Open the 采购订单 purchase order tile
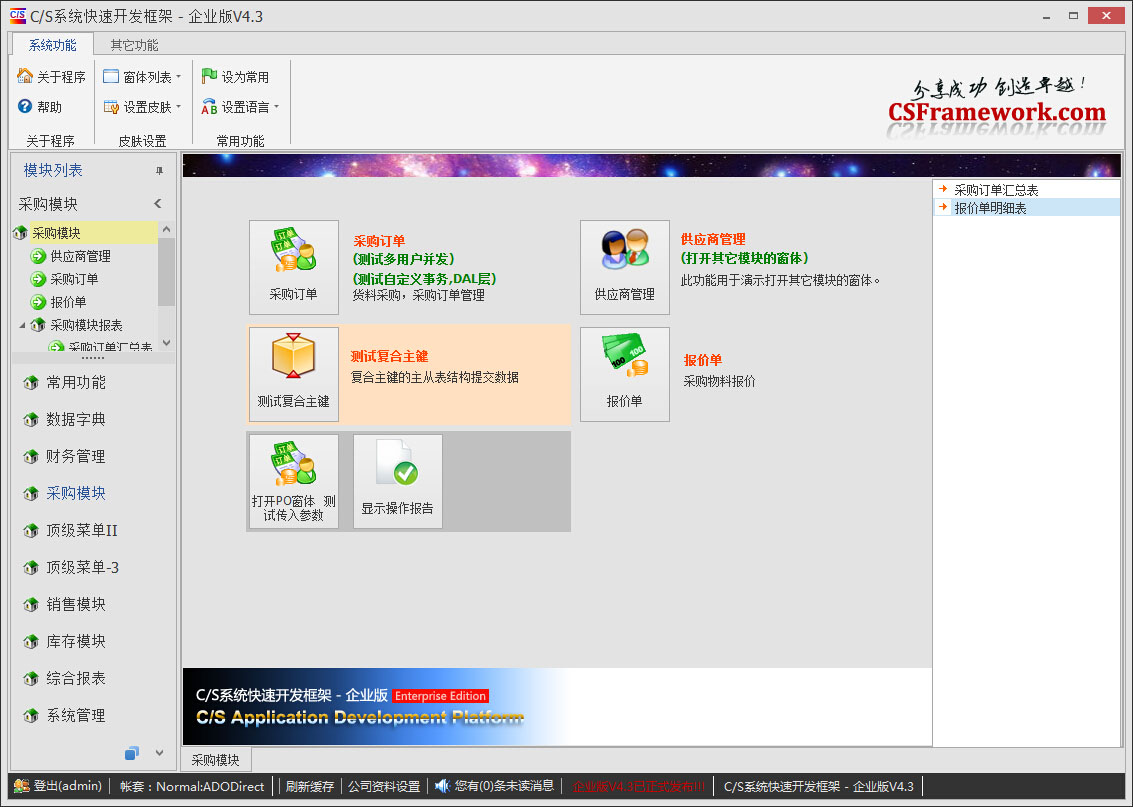Screen dimensions: 1133x807 point(293,266)
